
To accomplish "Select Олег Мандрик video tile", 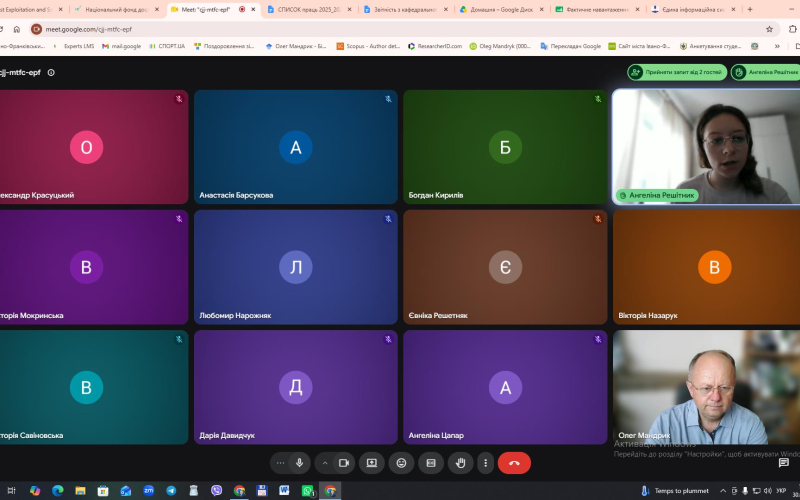I will pos(706,387).
